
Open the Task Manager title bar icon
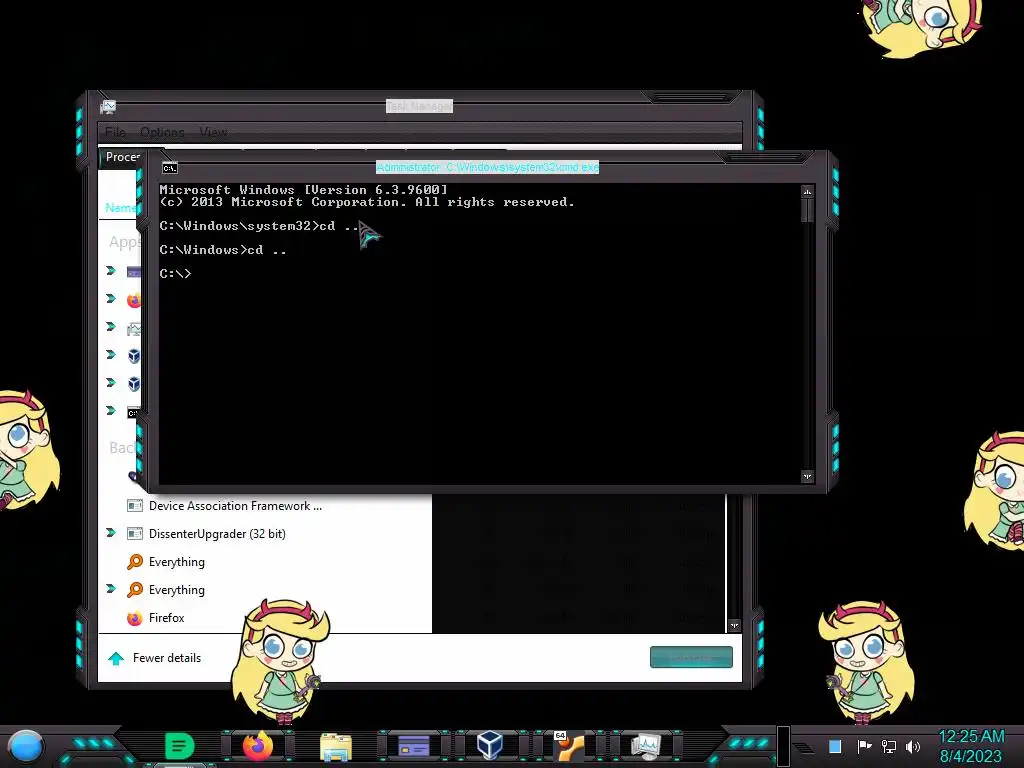108,106
